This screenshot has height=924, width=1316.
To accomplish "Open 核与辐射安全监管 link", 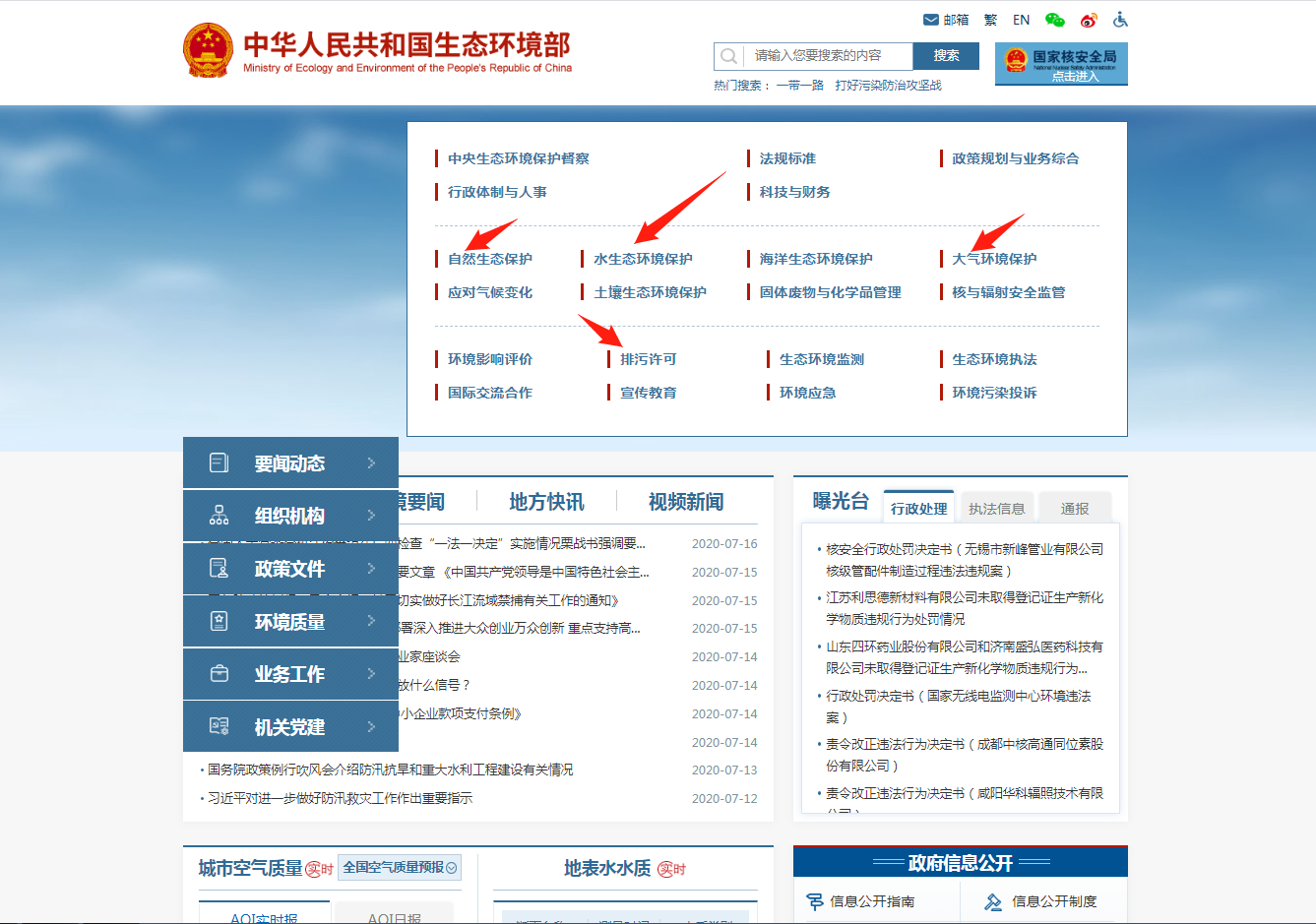I will pyautogui.click(x=1008, y=292).
